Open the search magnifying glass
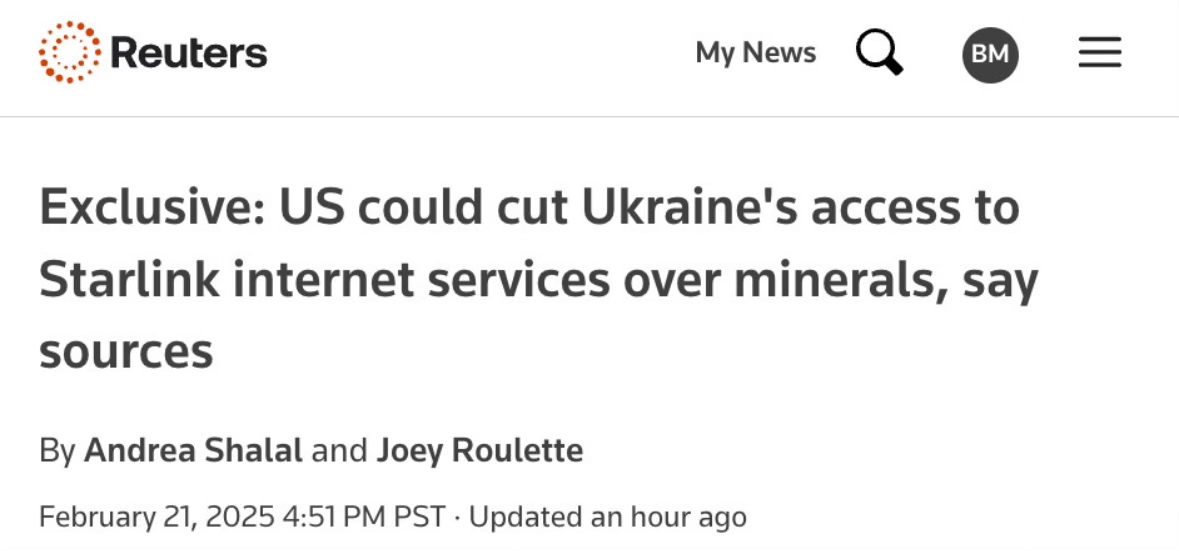 click(x=879, y=52)
